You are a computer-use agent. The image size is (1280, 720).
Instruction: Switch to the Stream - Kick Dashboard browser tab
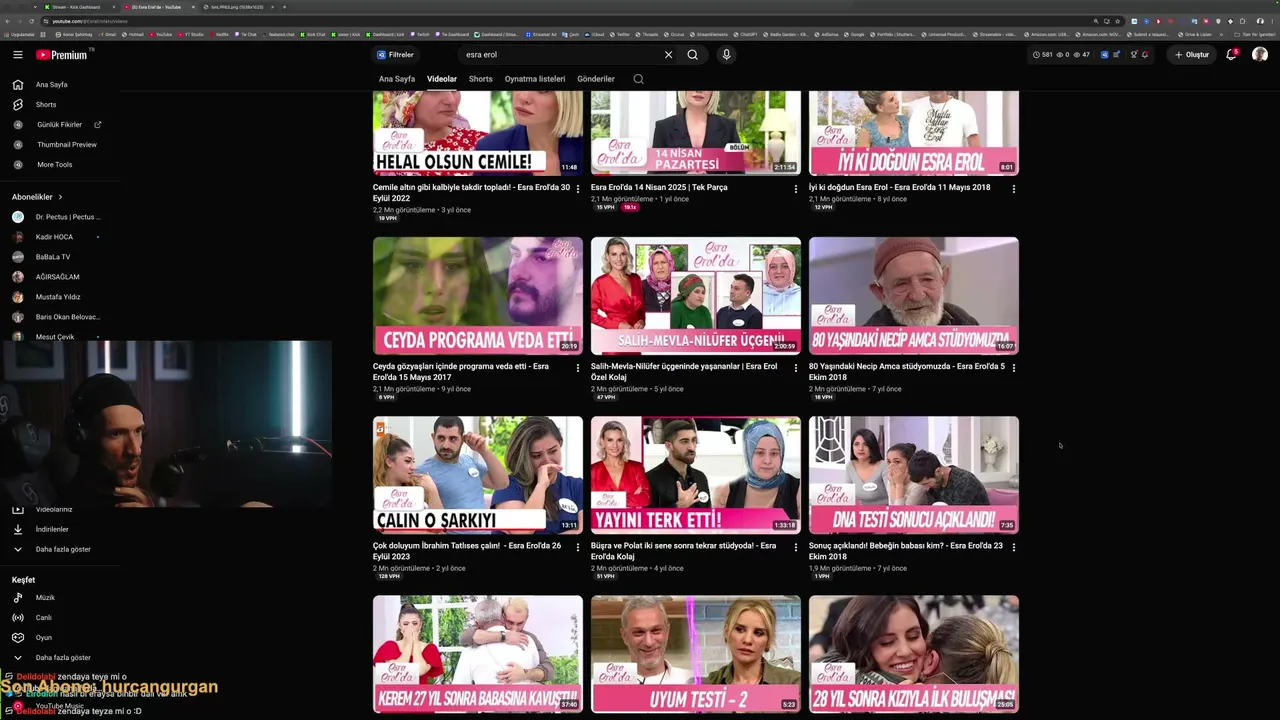click(76, 7)
